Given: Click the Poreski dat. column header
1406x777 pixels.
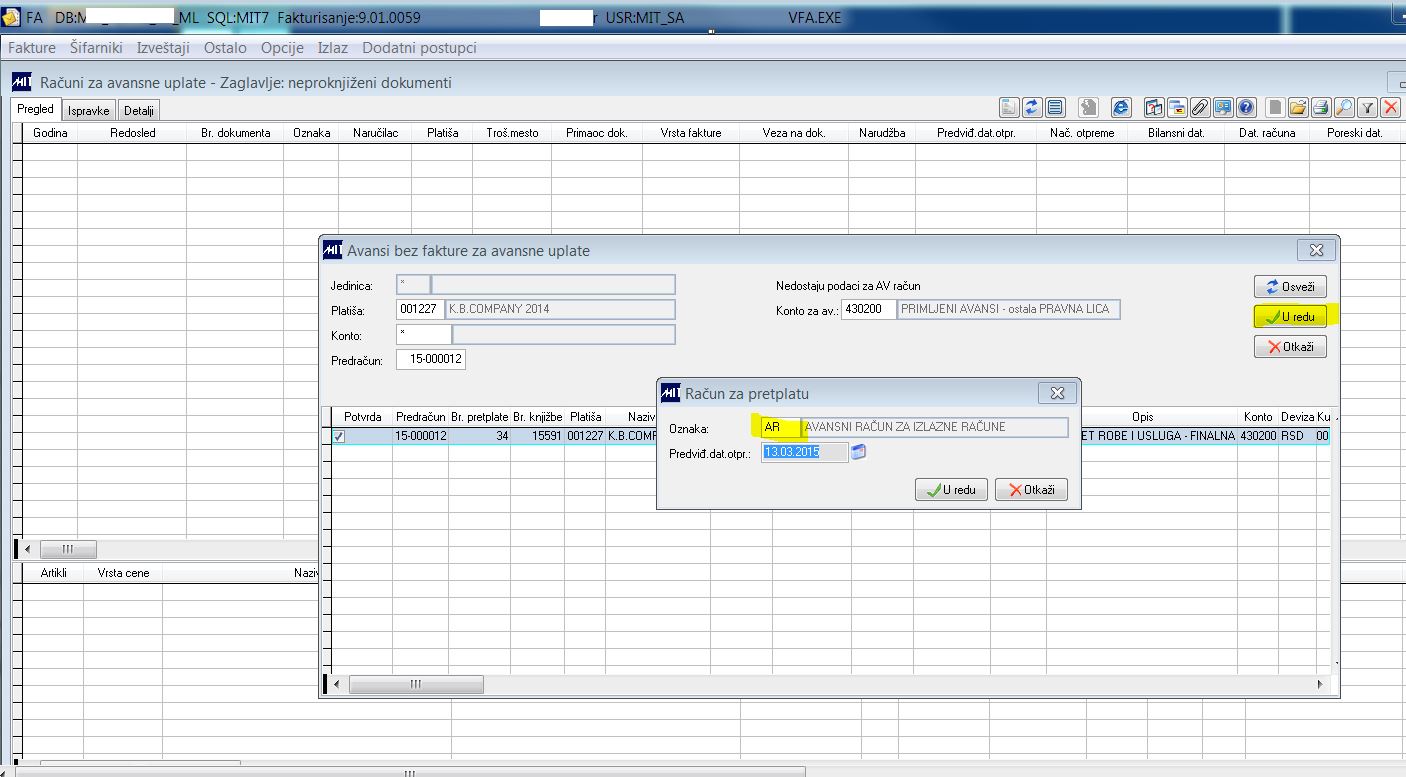Looking at the screenshot, I should pos(1354,132).
